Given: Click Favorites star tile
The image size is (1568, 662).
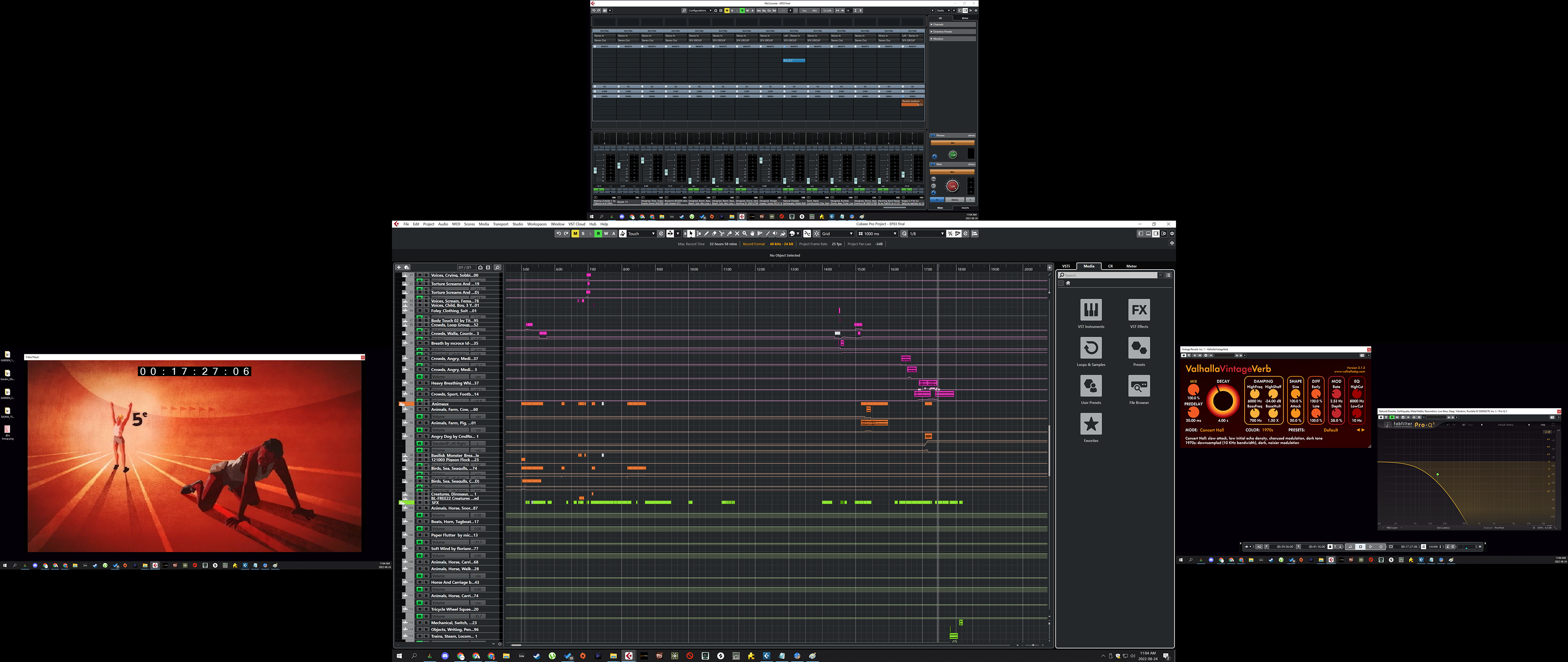Looking at the screenshot, I should coord(1091,424).
